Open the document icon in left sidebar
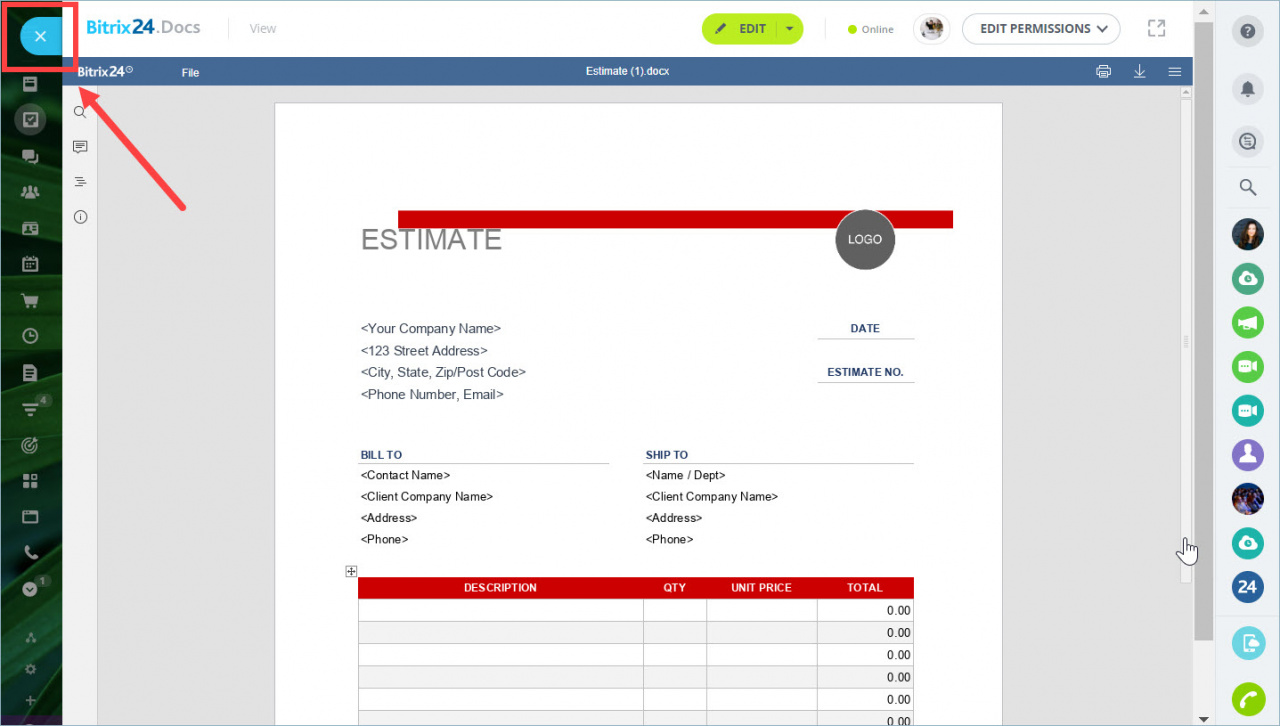This screenshot has height=726, width=1280. click(30, 372)
